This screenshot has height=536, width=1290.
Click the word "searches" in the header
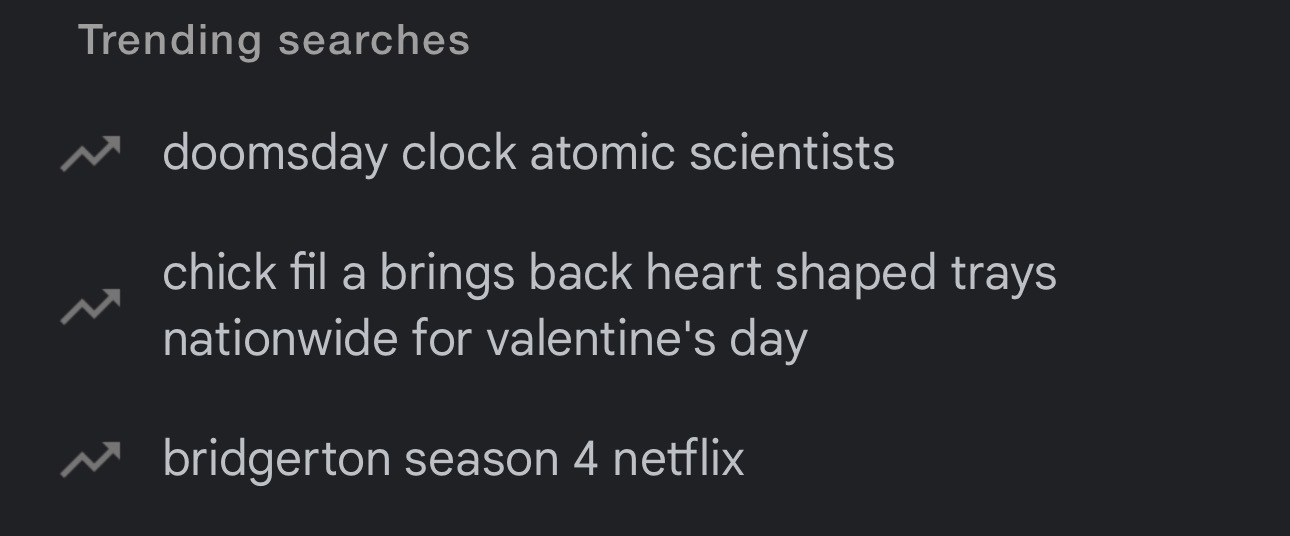click(374, 41)
